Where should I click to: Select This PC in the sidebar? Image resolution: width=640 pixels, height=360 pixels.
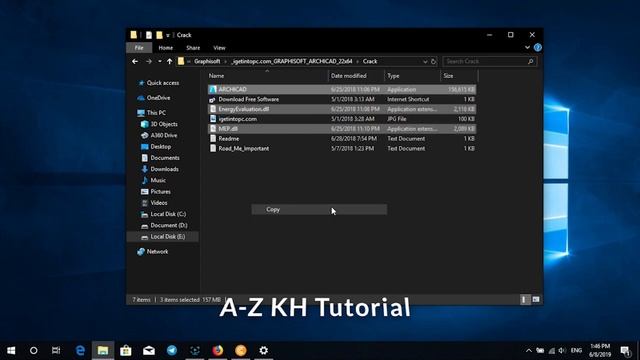point(156,113)
